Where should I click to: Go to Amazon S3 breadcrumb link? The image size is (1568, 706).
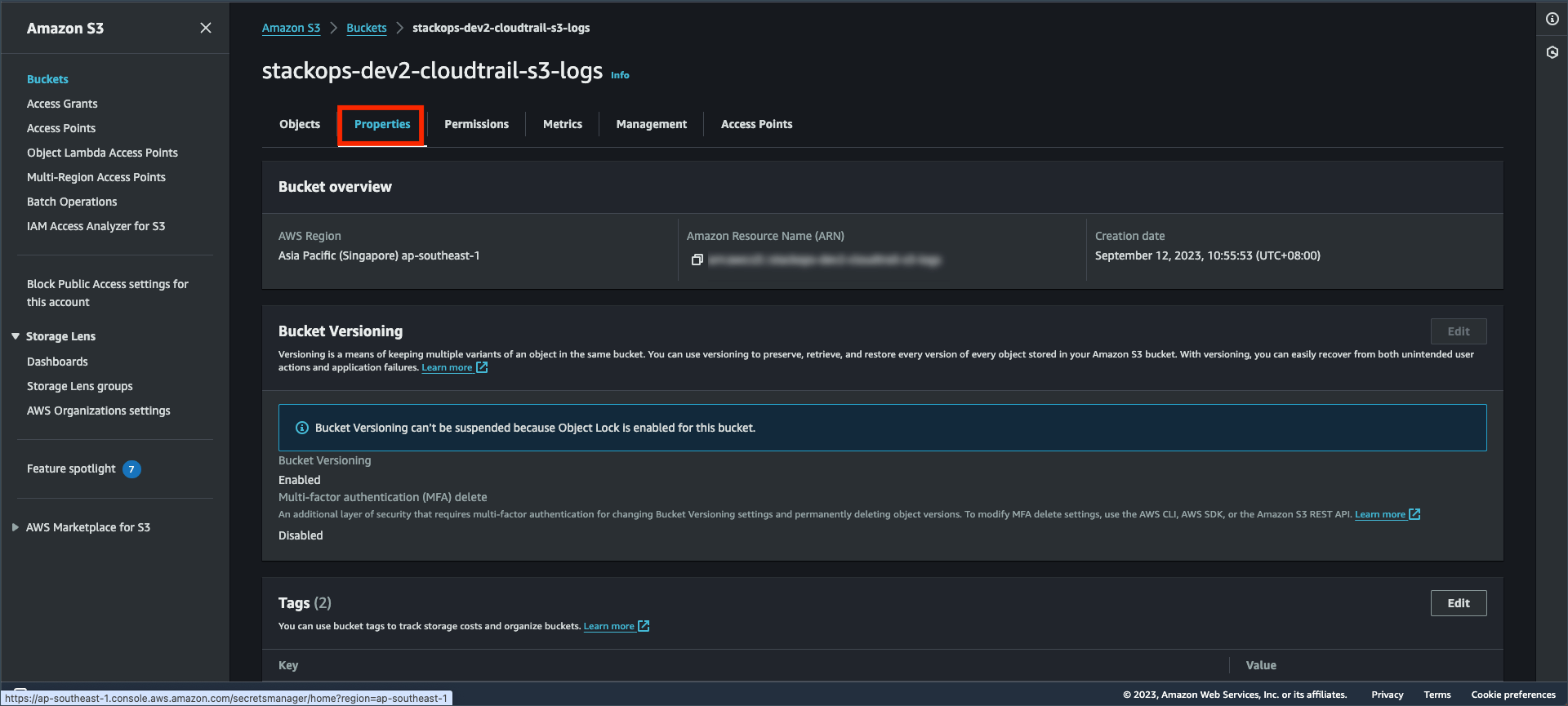click(291, 28)
